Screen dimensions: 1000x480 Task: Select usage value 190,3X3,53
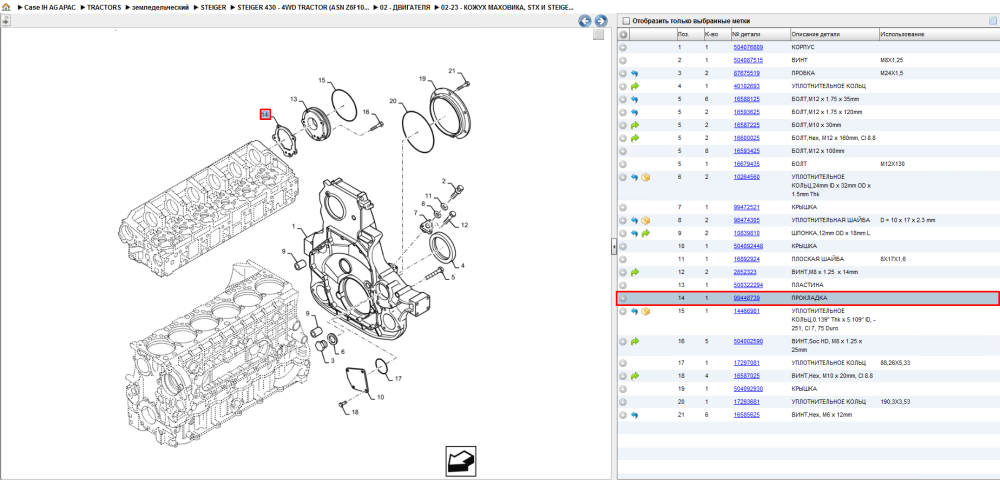(895, 402)
